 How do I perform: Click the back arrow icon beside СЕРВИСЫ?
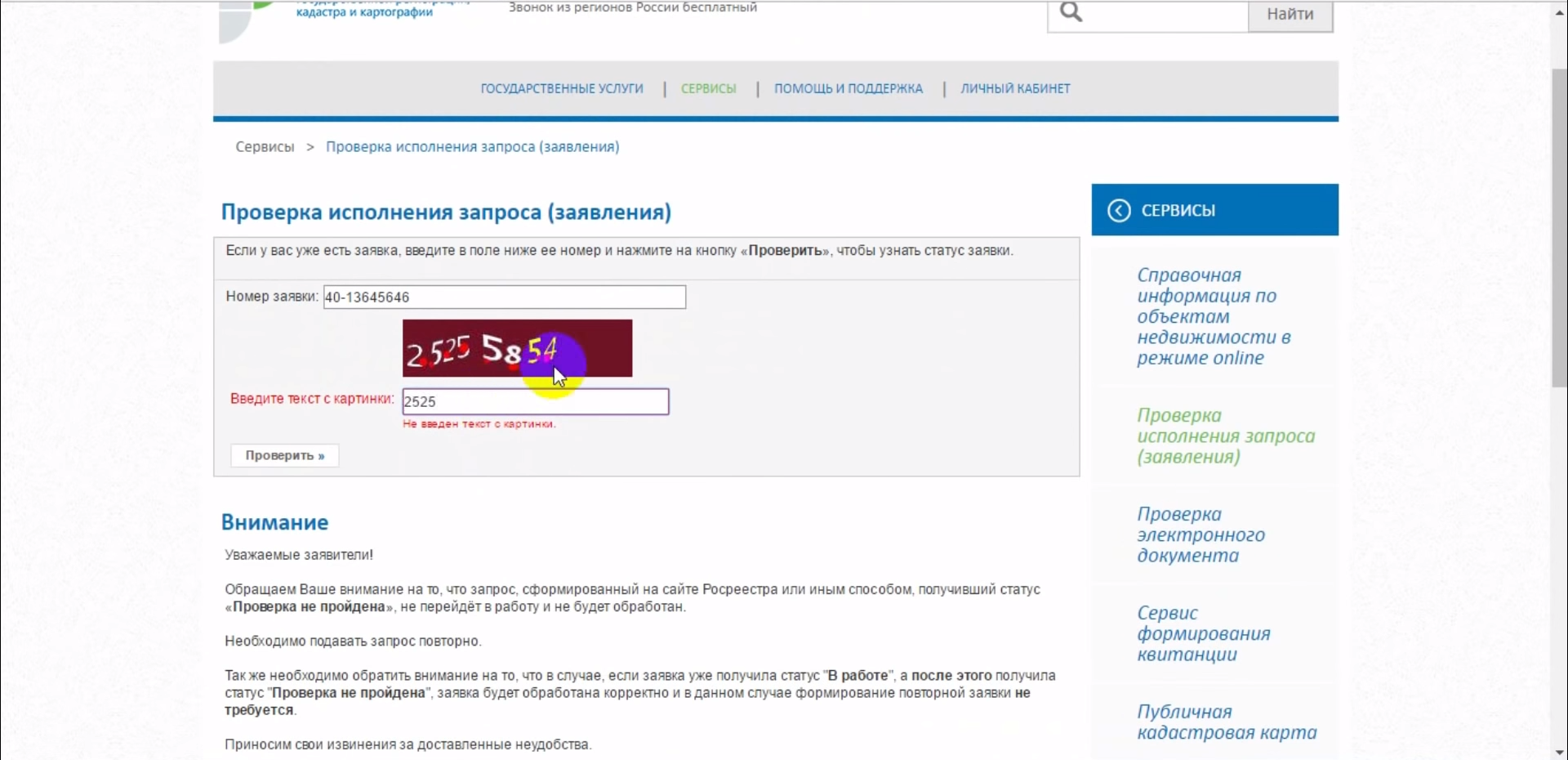[1118, 211]
